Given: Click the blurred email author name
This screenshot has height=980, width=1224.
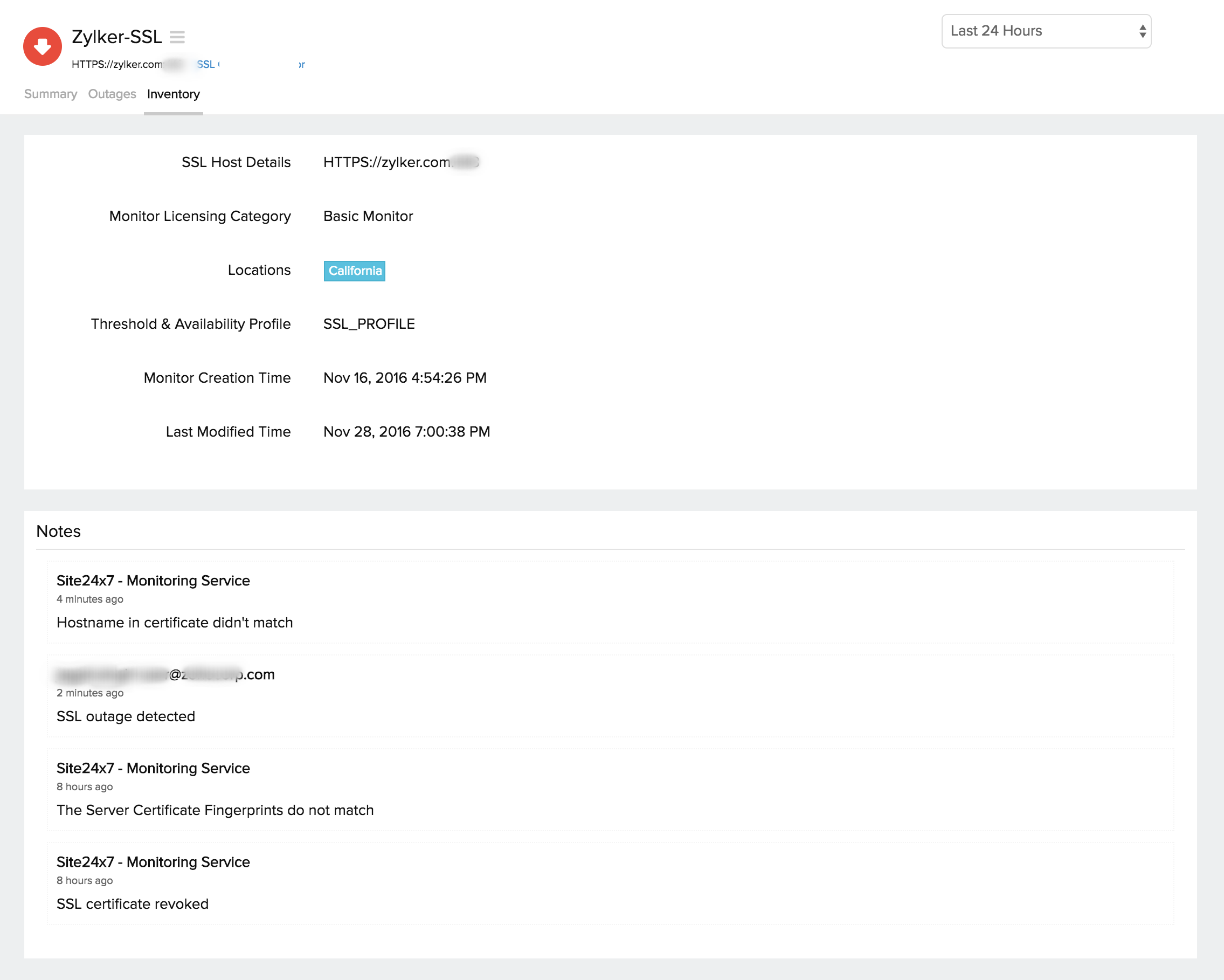Looking at the screenshot, I should pos(165,674).
